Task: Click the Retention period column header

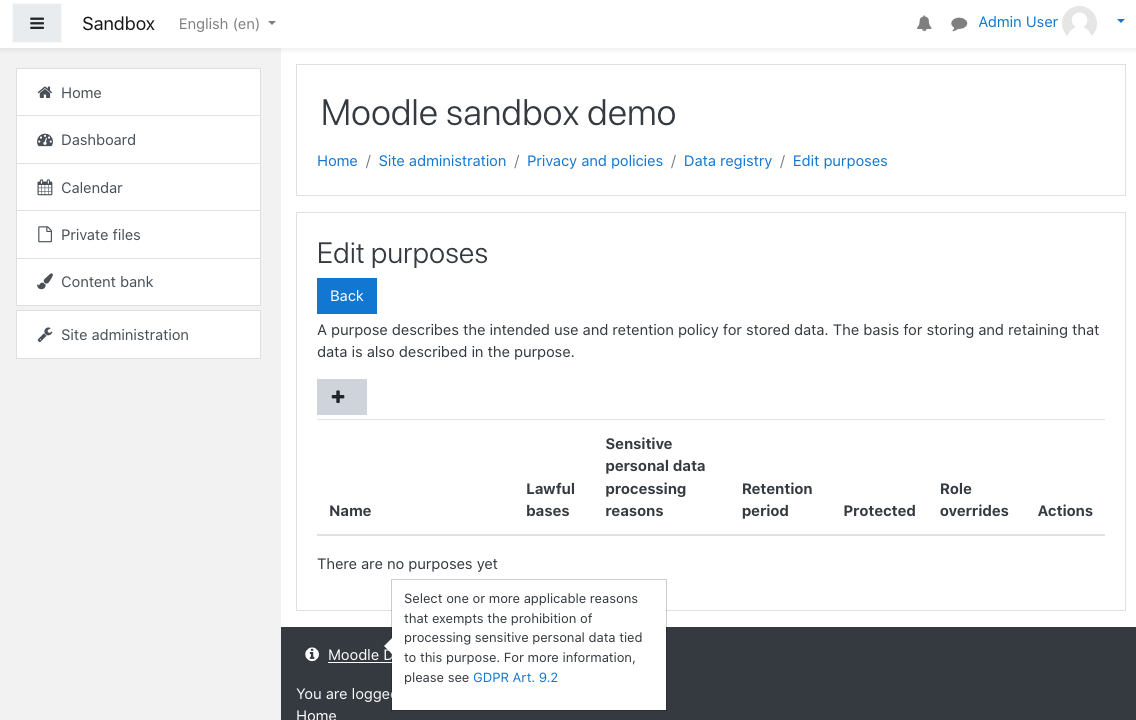Action: 777,500
